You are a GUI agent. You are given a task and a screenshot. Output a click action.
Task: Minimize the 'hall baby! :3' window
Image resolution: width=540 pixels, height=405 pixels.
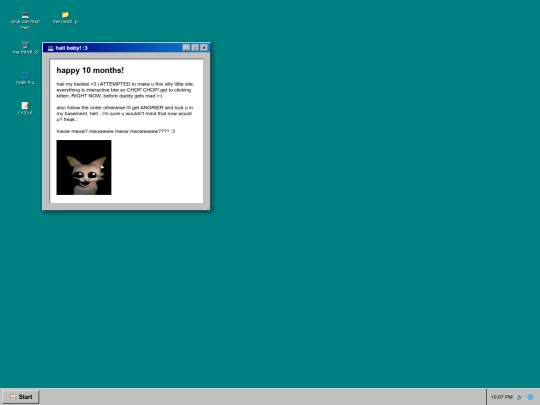click(x=186, y=48)
